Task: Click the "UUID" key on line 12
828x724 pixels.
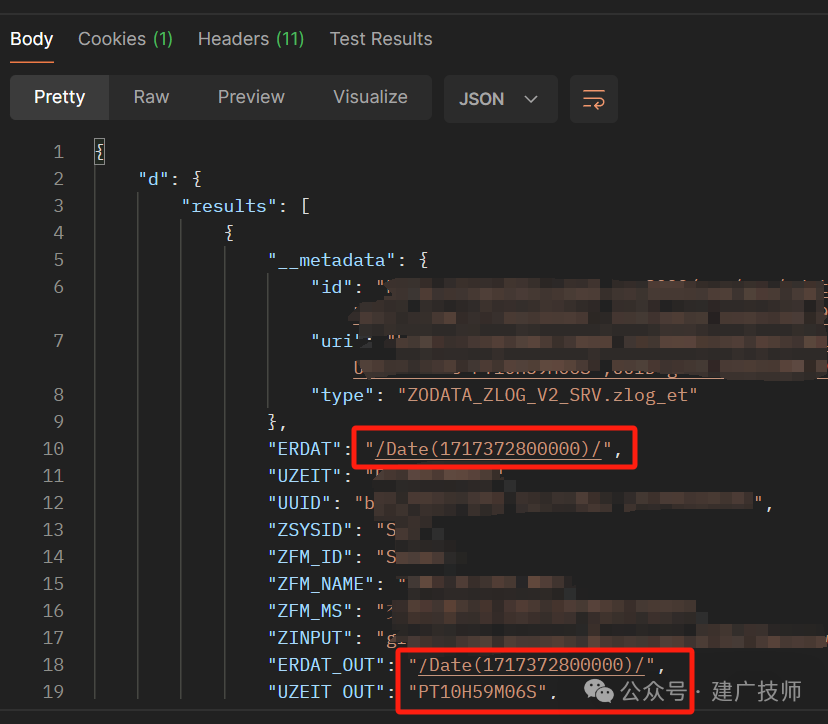Action: tap(299, 503)
